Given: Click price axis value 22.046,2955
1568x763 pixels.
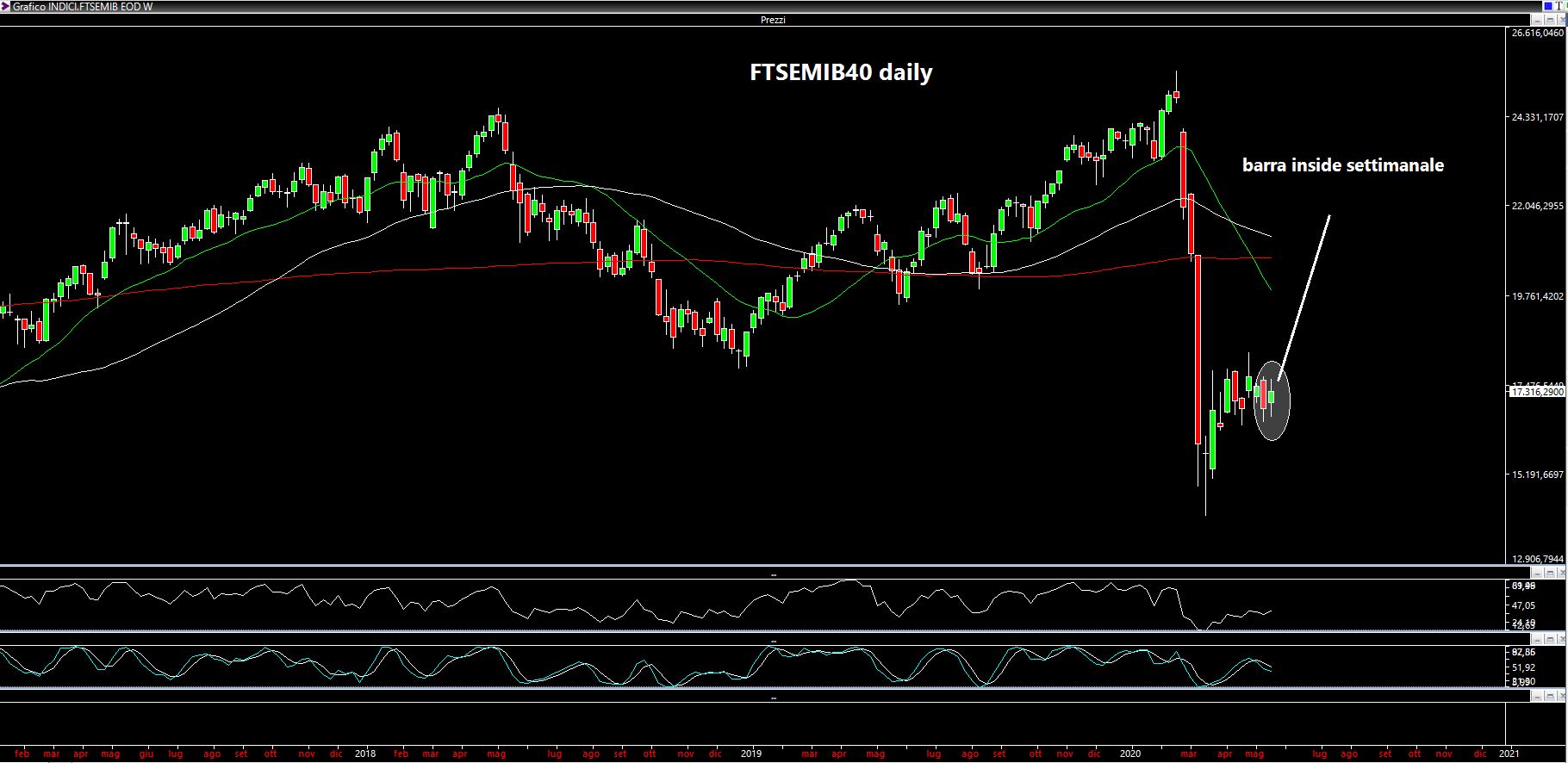Looking at the screenshot, I should (1538, 206).
